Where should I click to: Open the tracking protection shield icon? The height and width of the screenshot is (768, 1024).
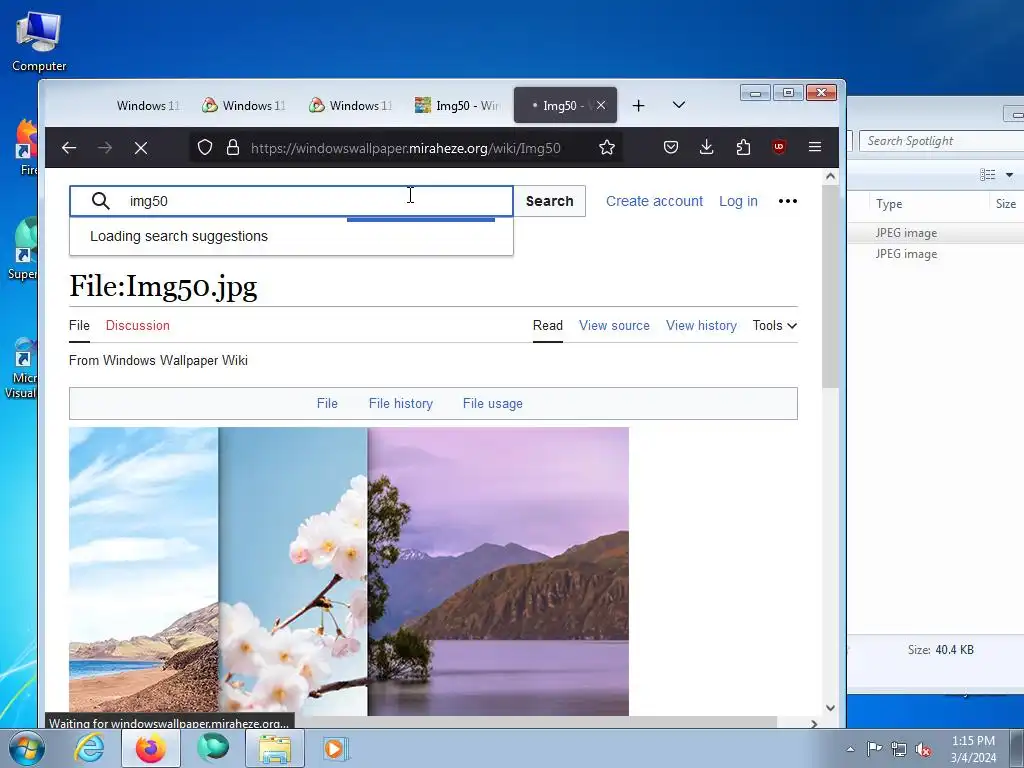click(205, 148)
